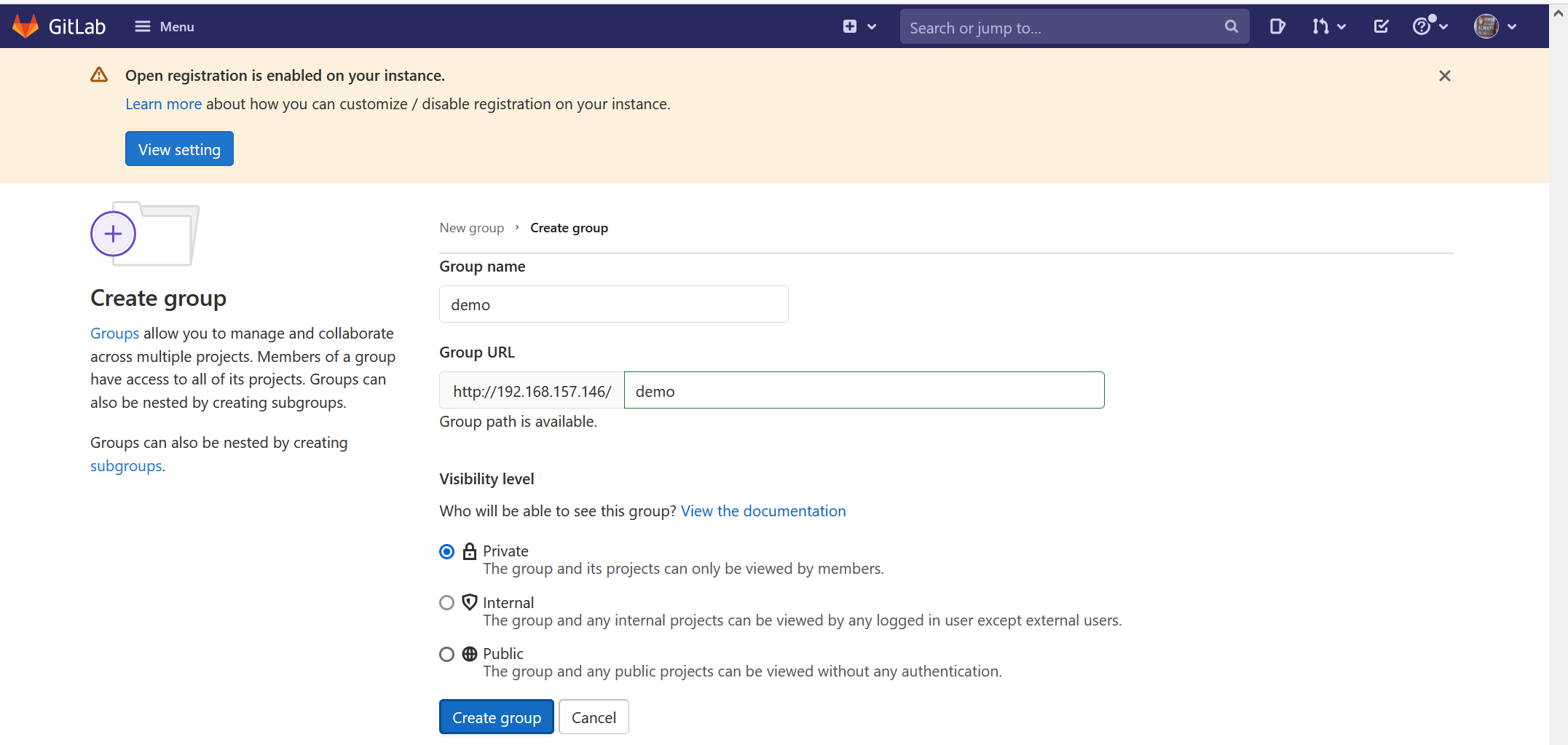Click the warning triangle icon in the banner
The height and width of the screenshot is (745, 1568).
pos(99,74)
